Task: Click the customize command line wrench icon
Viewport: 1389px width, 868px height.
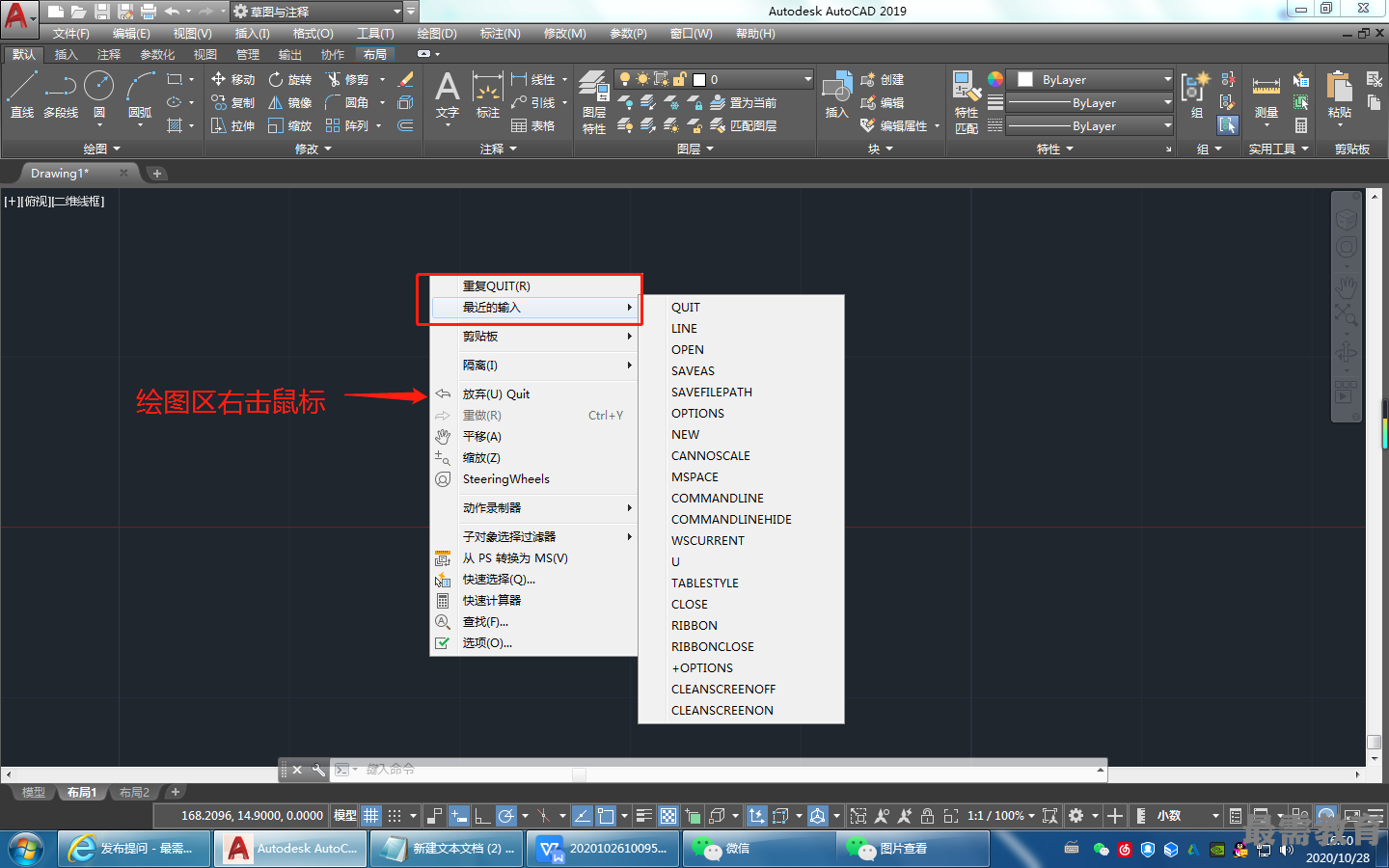Action: [318, 770]
